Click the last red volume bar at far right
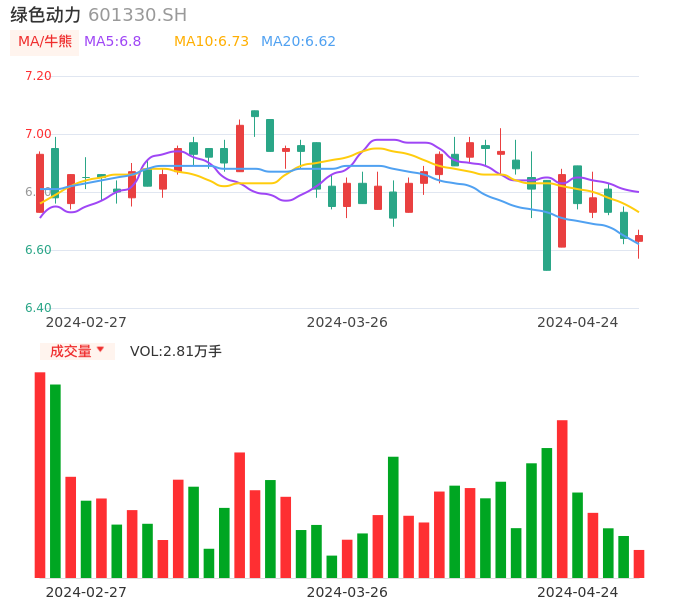 639,564
